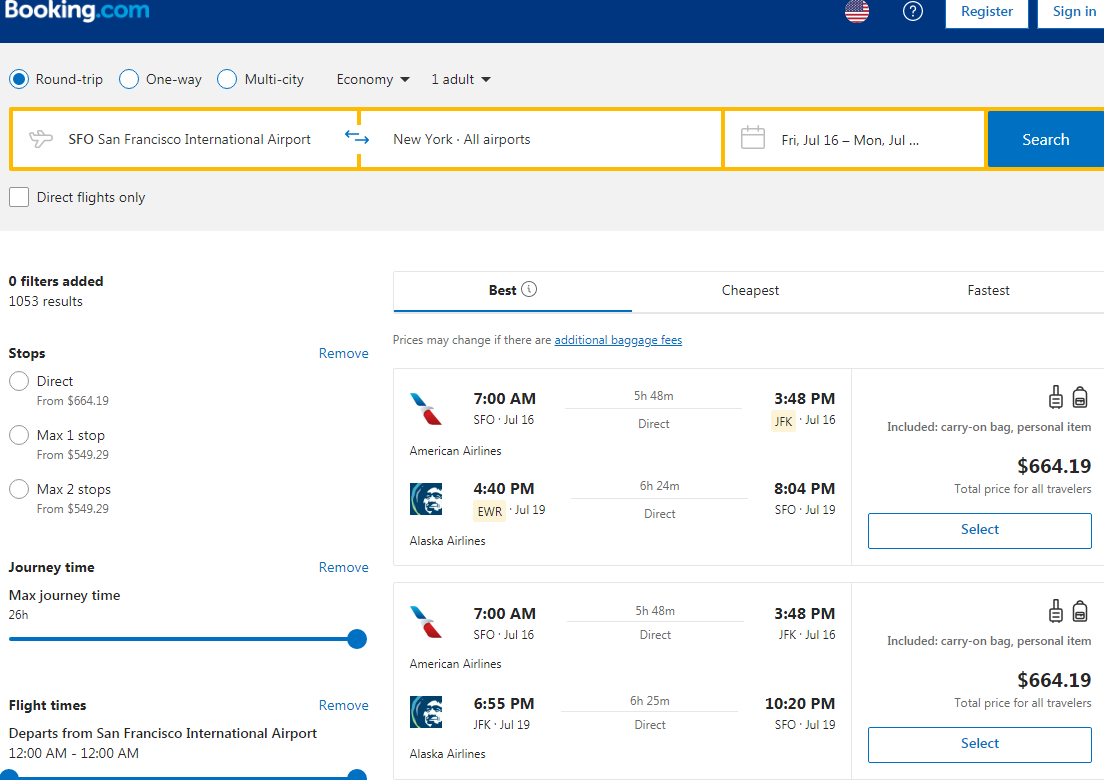Click the carry-on bag icon
Screen dimensions: 1104x780
(1056, 396)
